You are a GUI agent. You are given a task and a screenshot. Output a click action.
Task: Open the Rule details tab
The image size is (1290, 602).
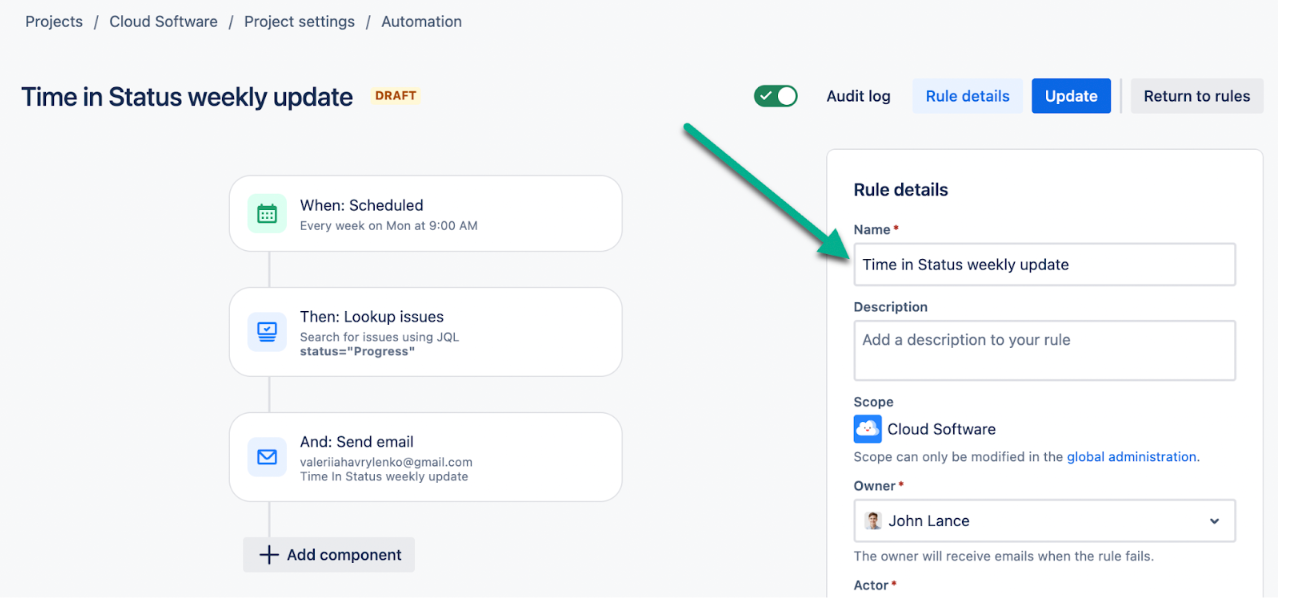967,96
